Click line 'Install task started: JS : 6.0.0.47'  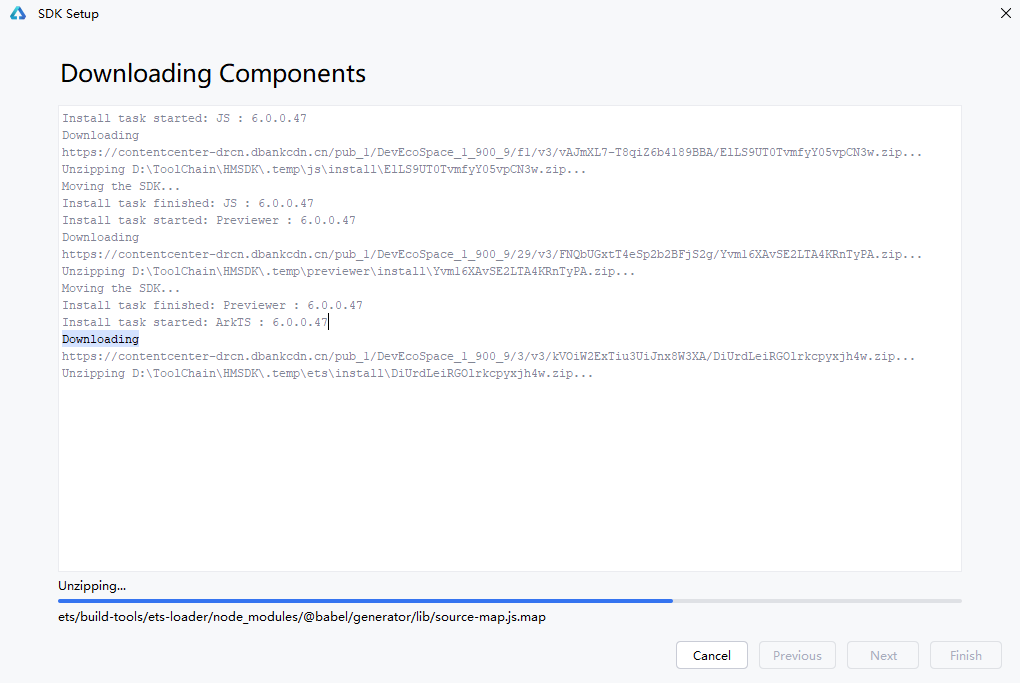184,118
